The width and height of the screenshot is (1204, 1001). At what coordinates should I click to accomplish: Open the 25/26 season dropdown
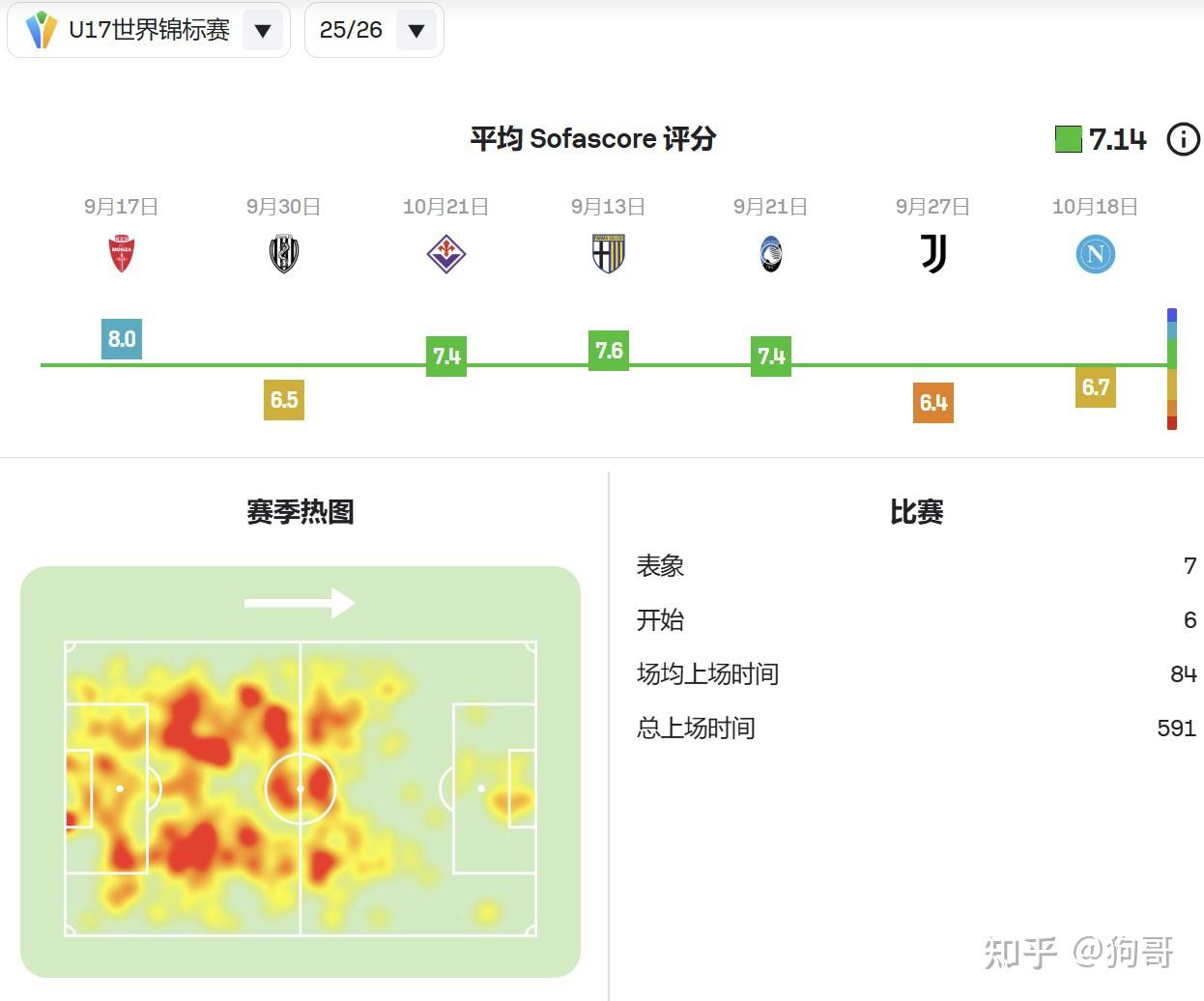[x=416, y=31]
